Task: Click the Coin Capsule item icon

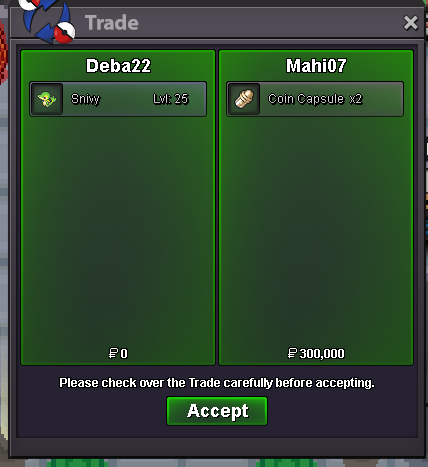Action: (244, 99)
